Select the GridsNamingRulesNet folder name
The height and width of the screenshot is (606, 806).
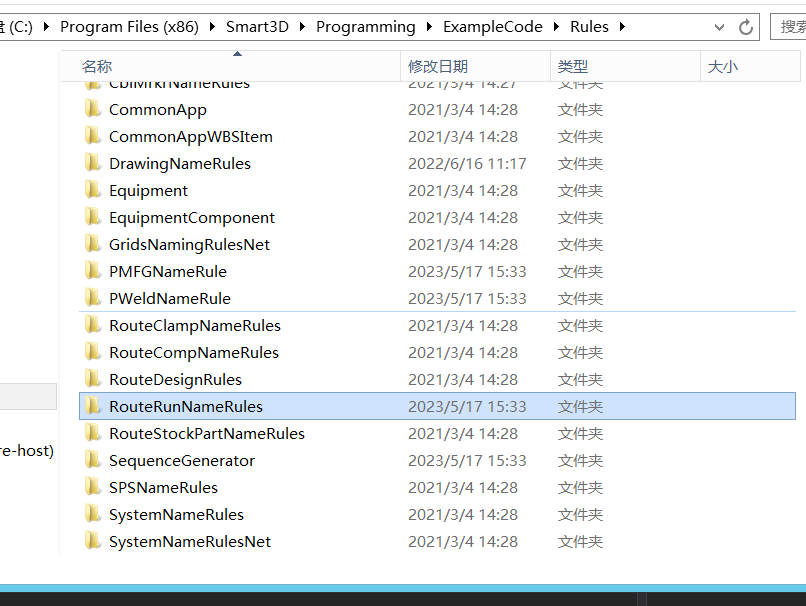pyautogui.click(x=189, y=245)
